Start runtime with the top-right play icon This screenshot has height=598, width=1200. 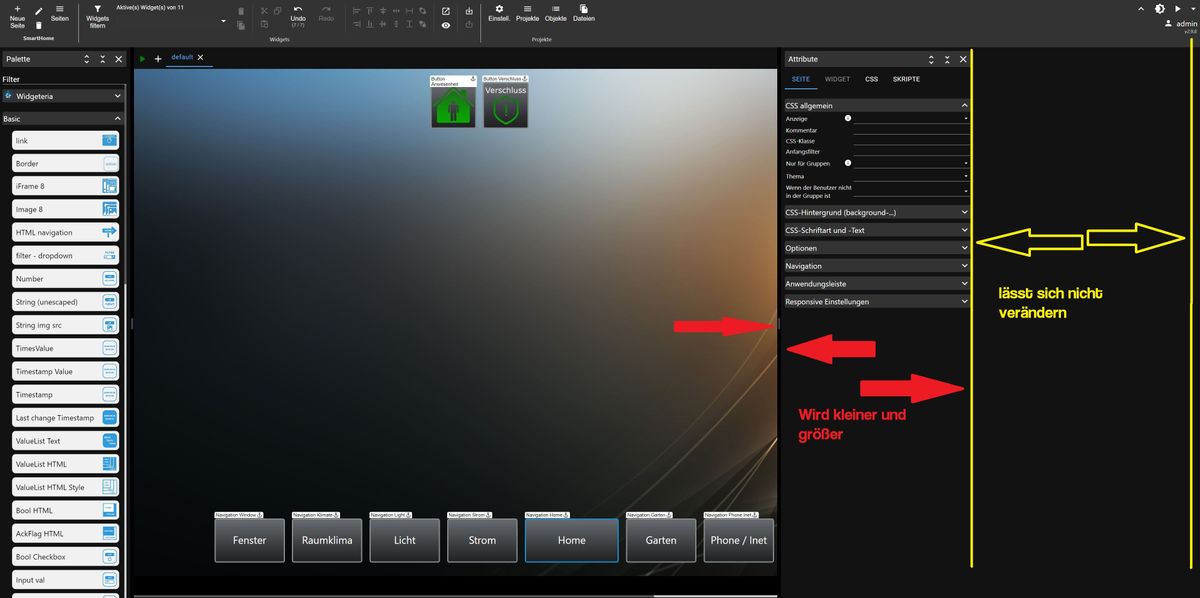1177,9
